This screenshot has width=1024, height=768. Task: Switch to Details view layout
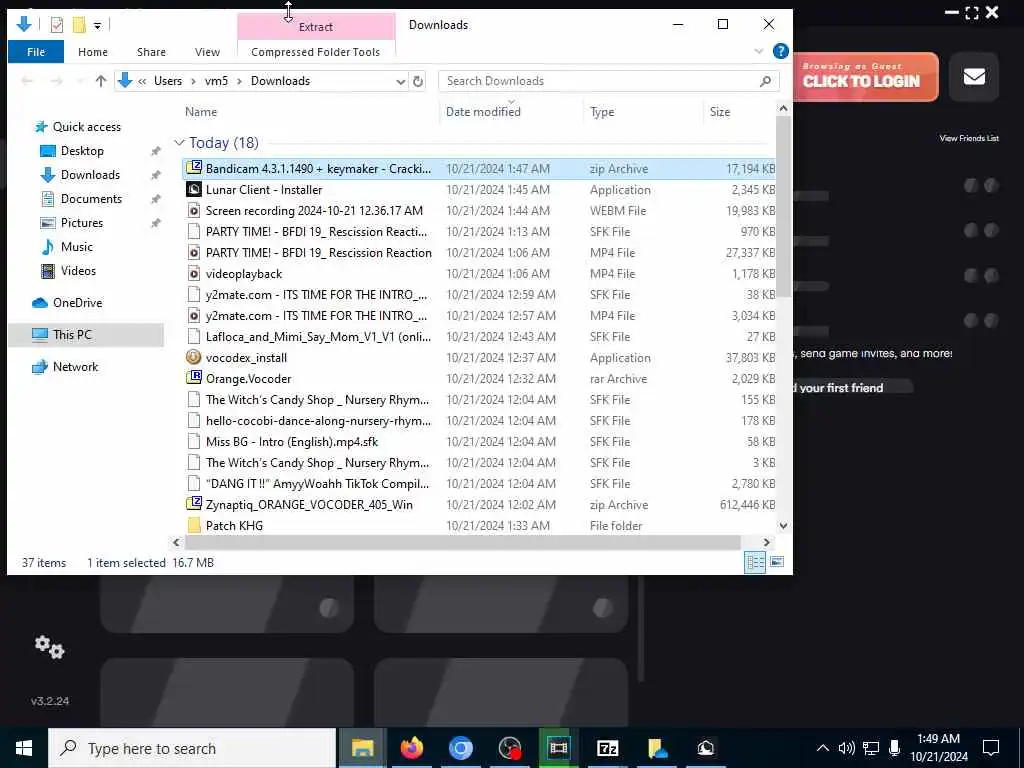click(x=755, y=562)
